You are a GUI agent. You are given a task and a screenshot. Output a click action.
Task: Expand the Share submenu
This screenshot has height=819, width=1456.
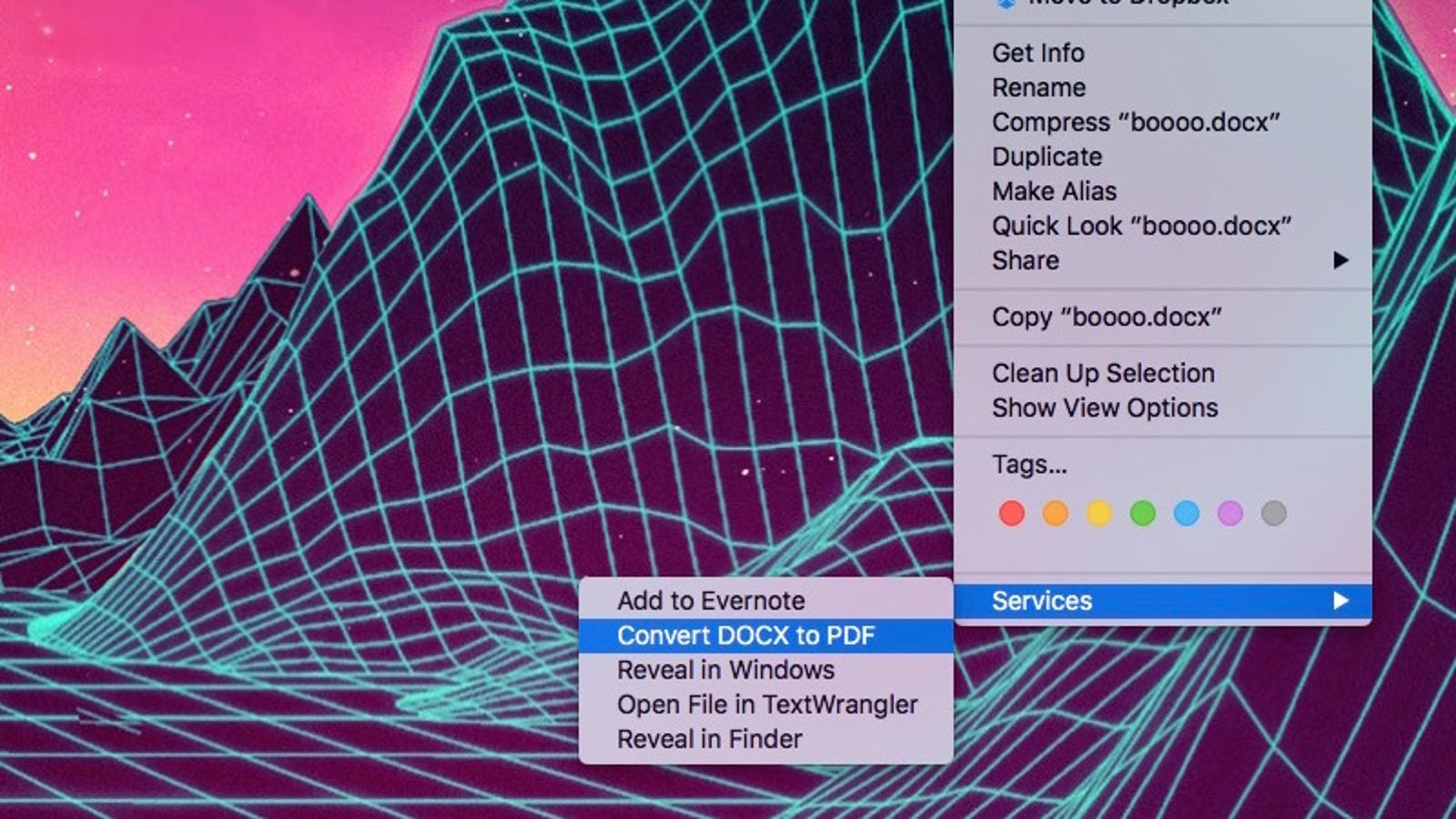point(1162,260)
